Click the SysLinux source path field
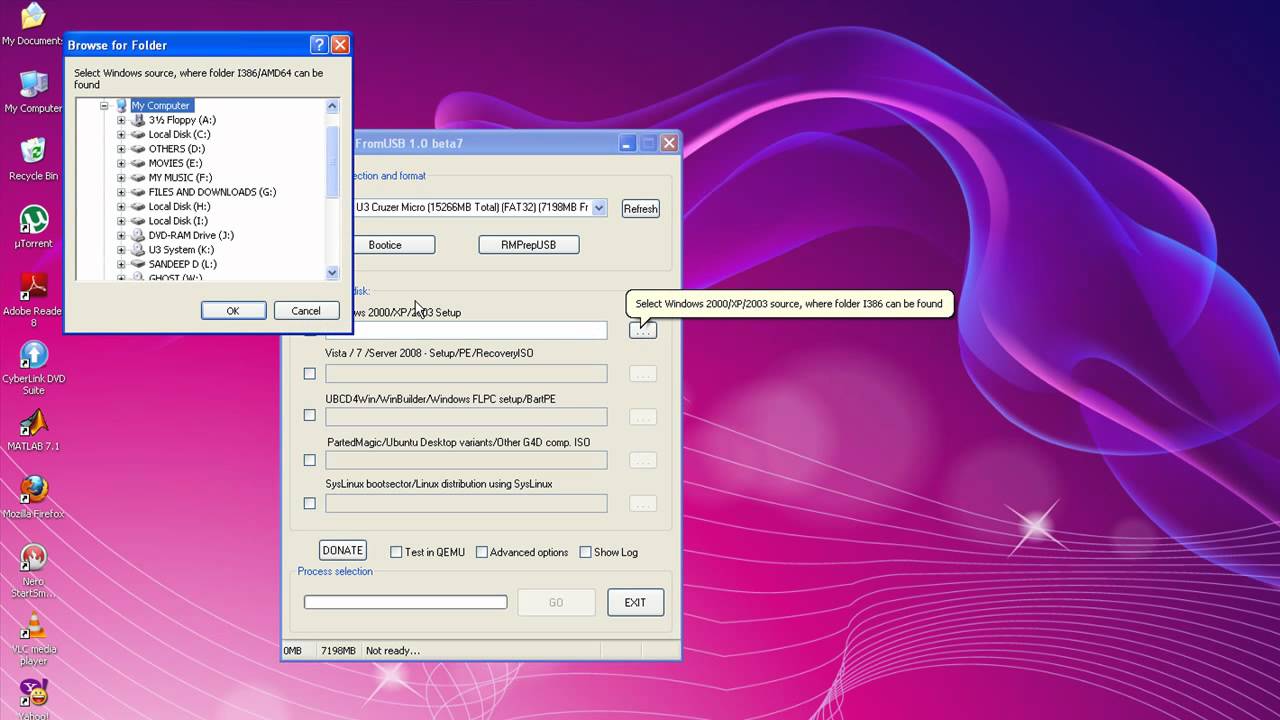Viewport: 1280px width, 720px height. 466,503
